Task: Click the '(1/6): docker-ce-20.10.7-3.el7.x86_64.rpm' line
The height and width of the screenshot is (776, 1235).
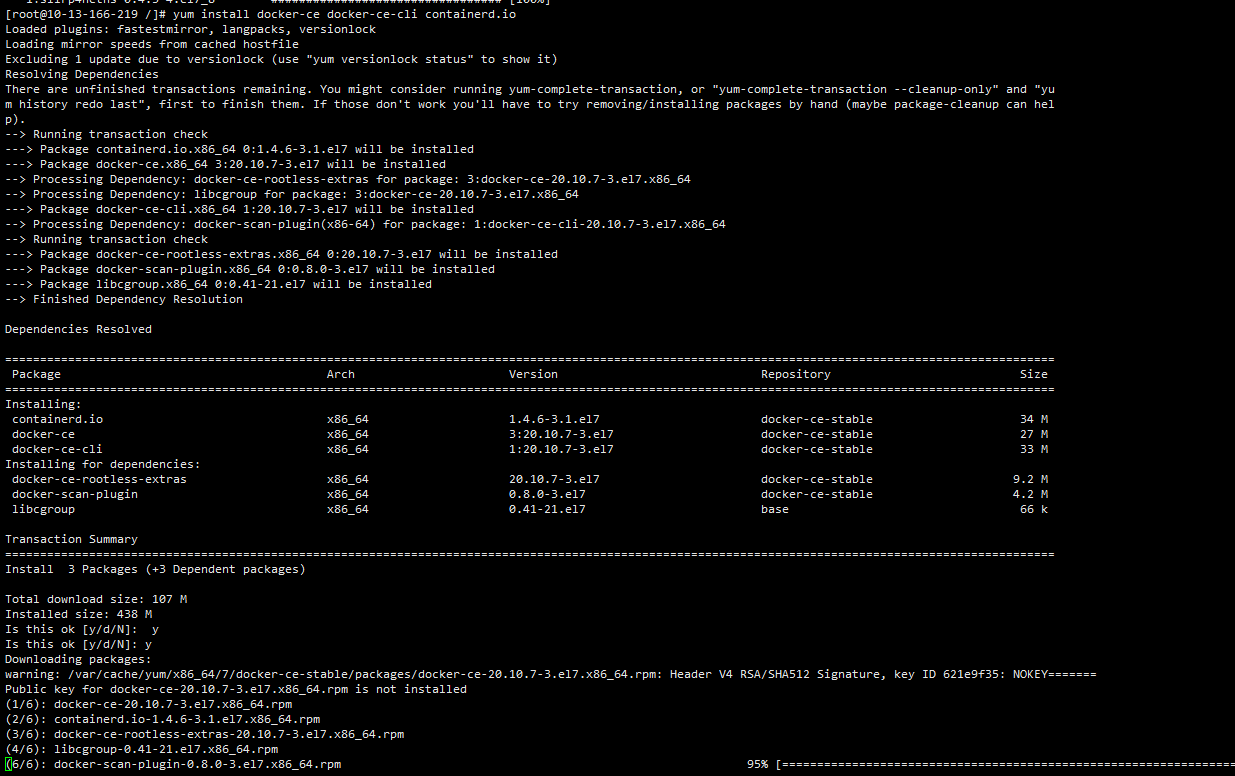Action: click(x=148, y=704)
